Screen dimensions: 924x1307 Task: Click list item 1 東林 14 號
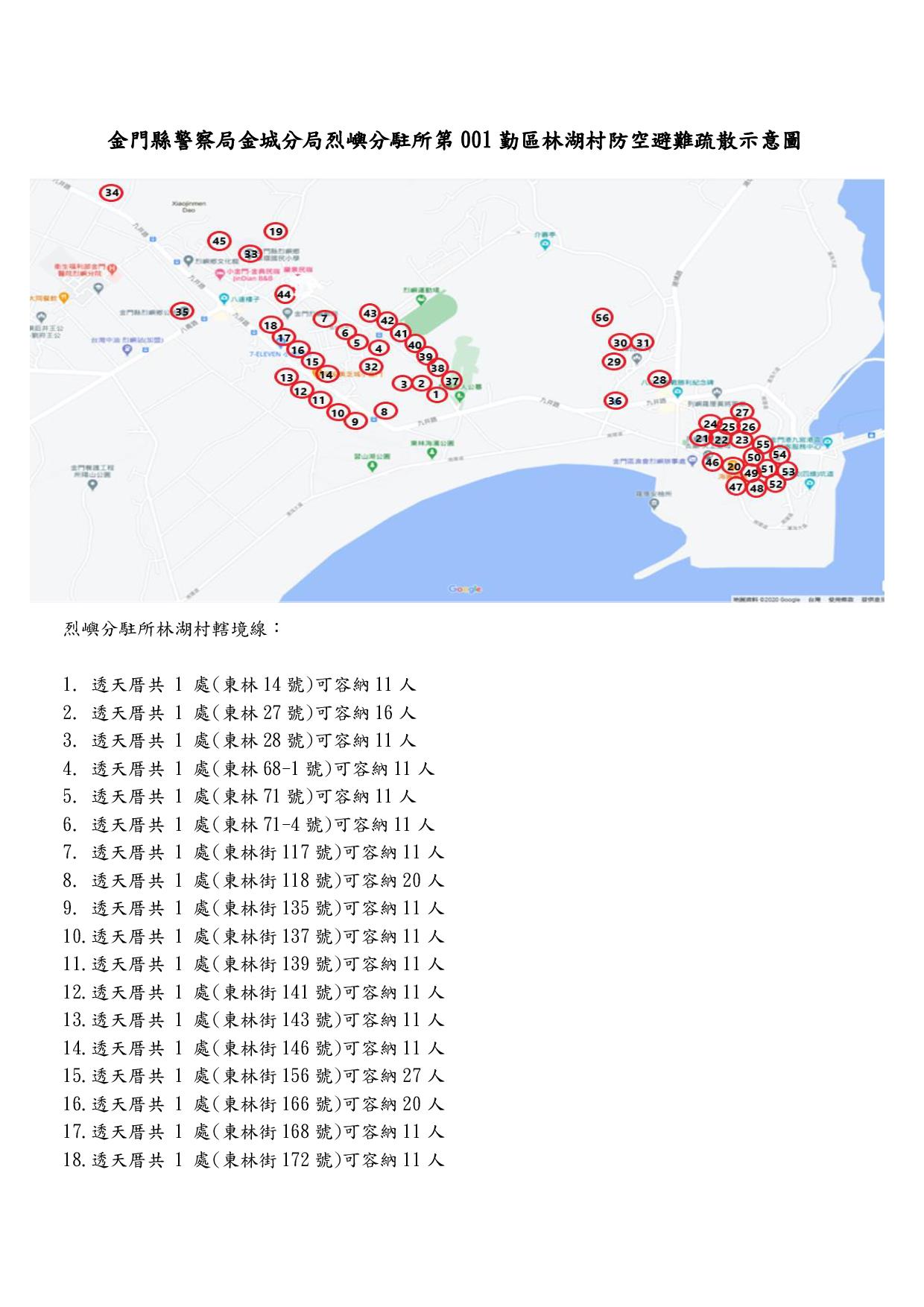point(239,684)
